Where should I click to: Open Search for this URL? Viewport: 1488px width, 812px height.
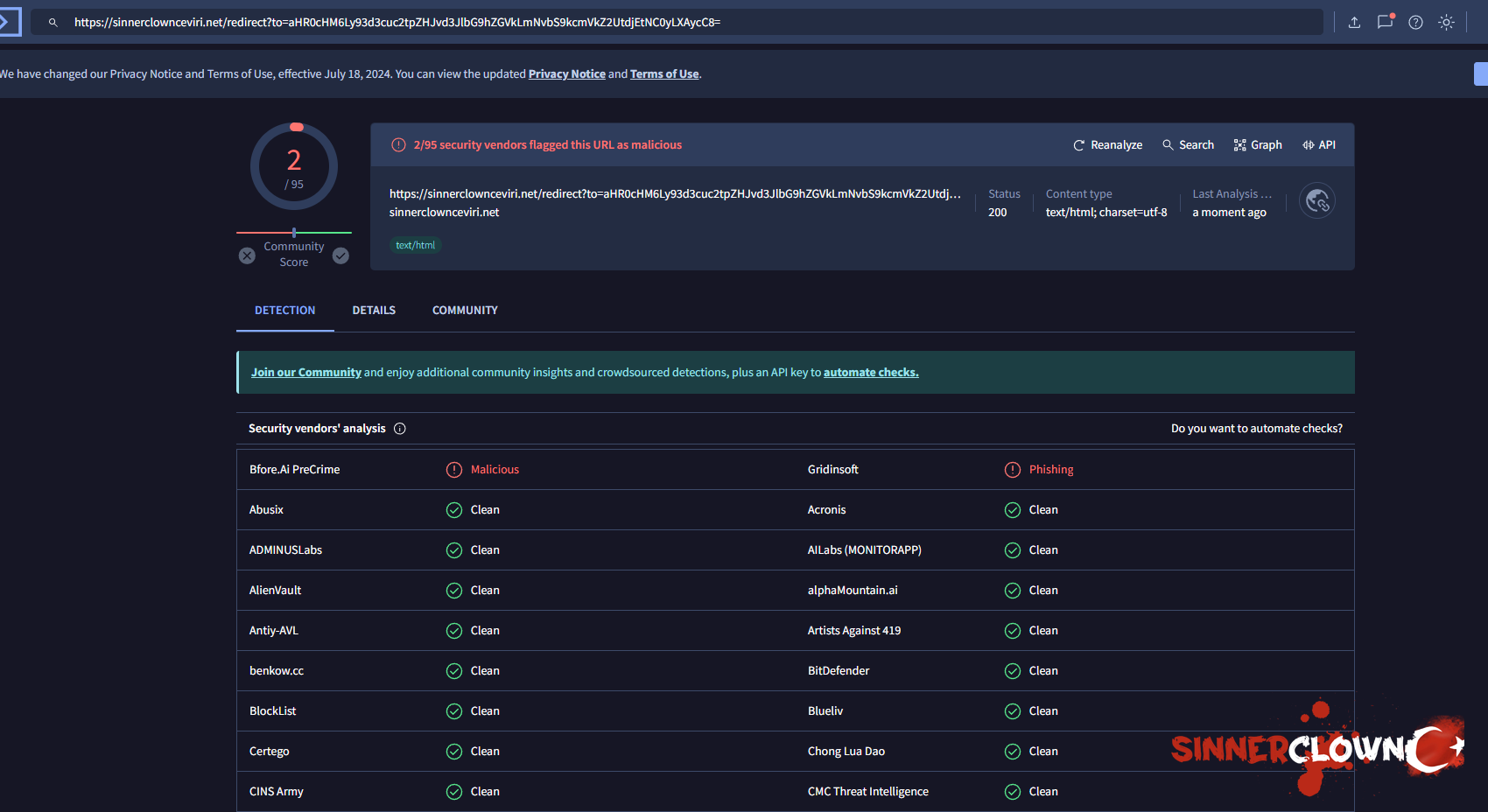tap(1188, 145)
